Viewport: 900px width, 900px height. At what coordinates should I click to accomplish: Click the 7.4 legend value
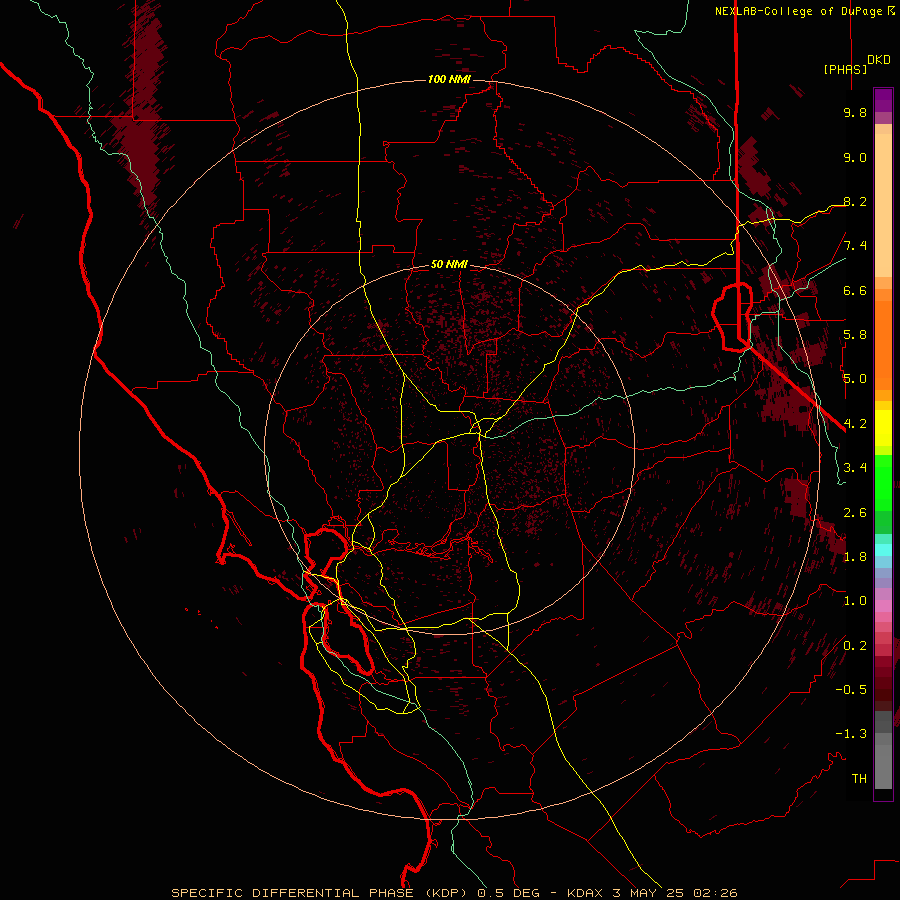click(x=855, y=246)
